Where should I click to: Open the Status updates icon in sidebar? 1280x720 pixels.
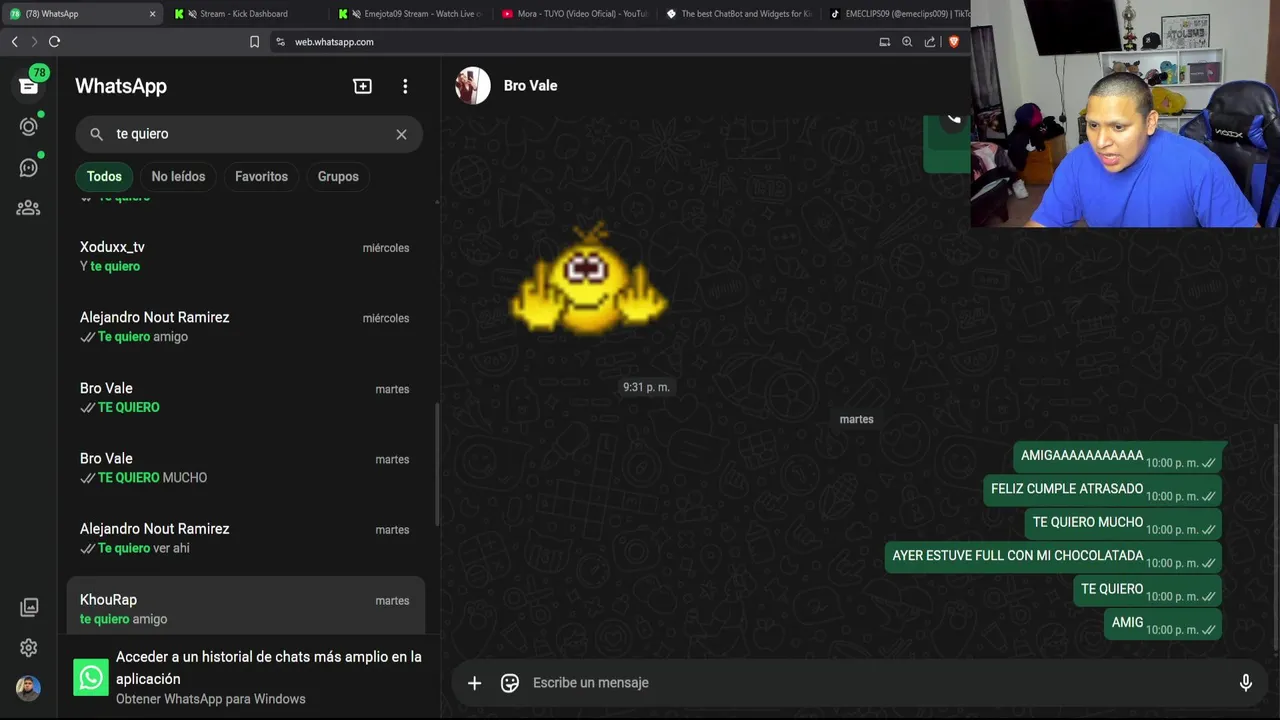point(28,126)
